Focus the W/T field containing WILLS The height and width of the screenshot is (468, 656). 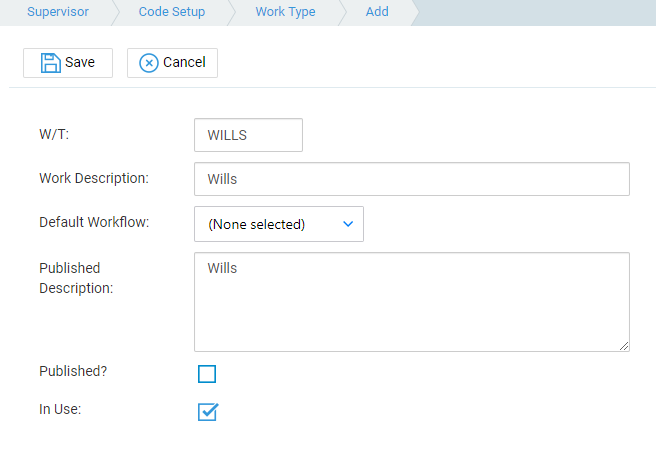tap(249, 135)
